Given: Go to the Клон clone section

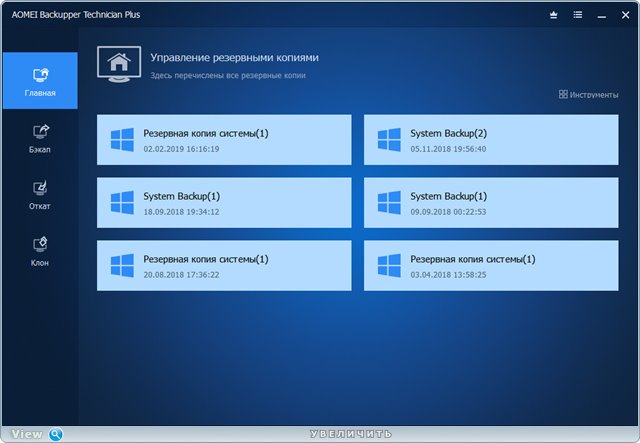Looking at the screenshot, I should [40, 252].
